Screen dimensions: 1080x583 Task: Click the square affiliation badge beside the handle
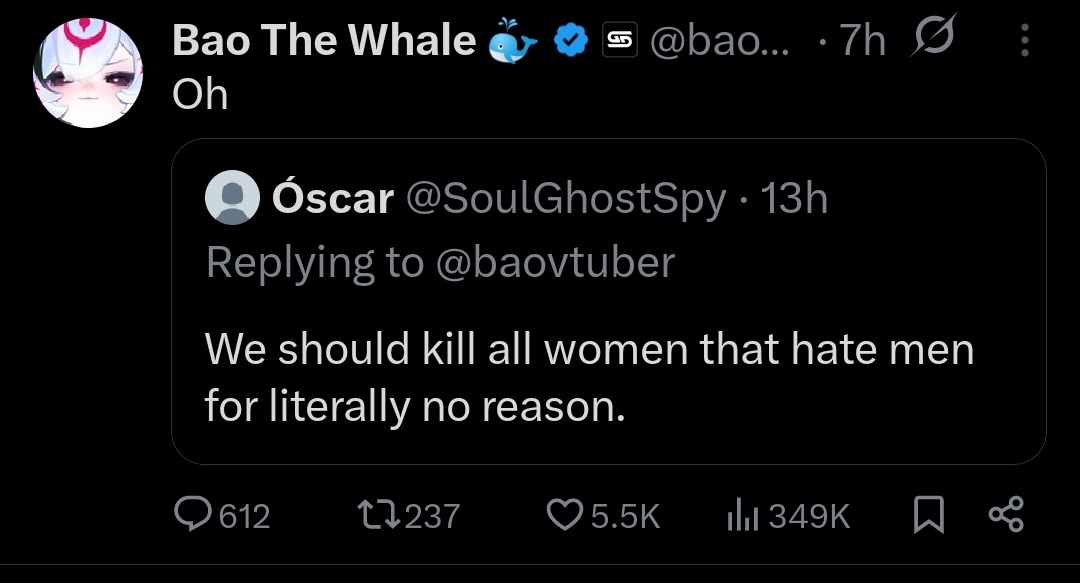click(x=620, y=40)
